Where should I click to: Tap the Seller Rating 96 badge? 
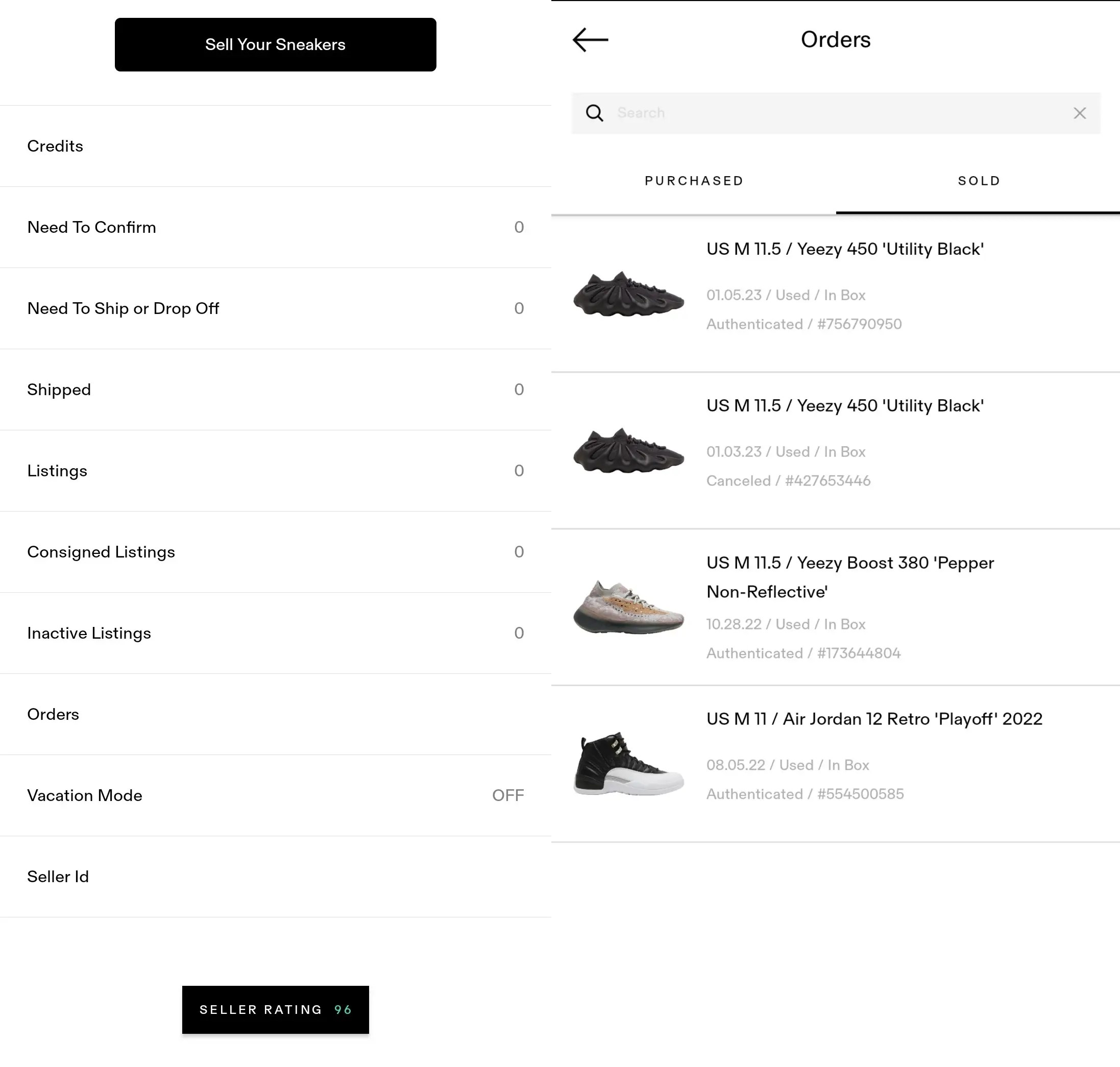click(x=275, y=1009)
